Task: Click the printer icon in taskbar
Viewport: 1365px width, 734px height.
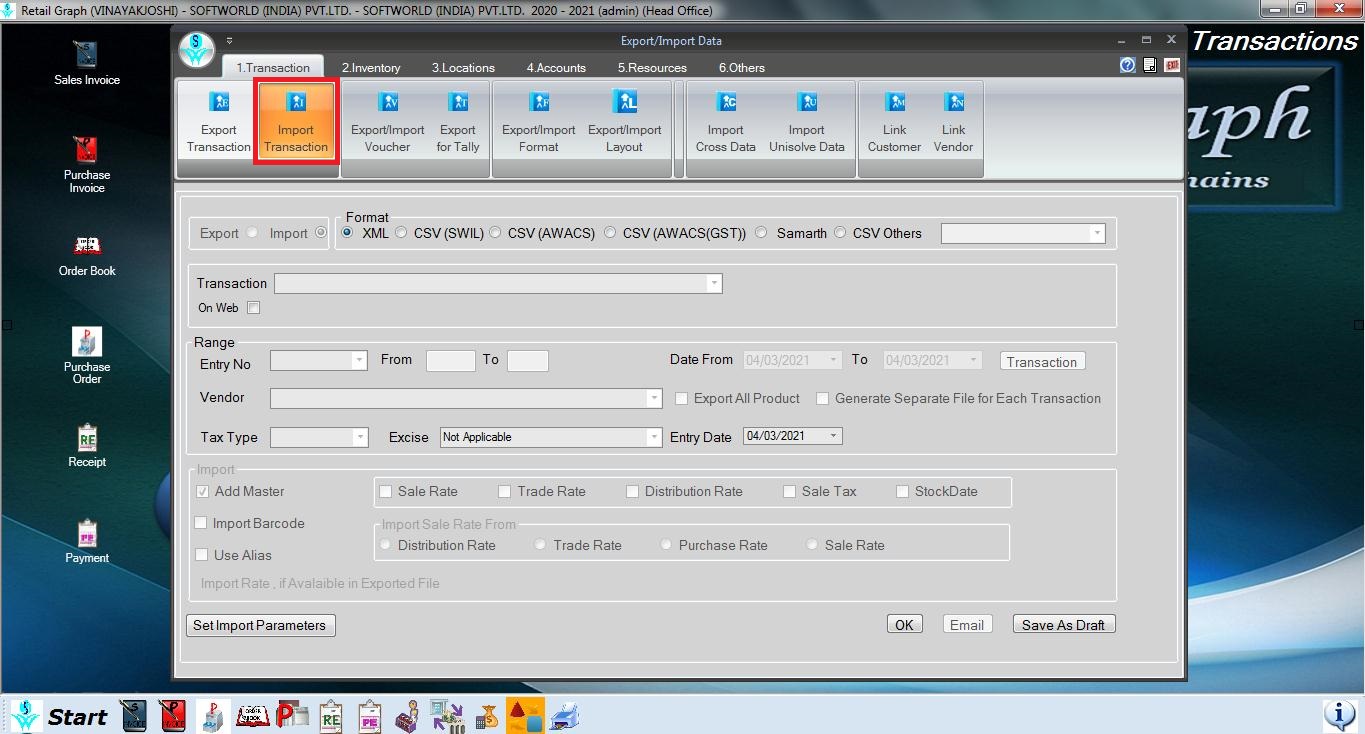Action: point(564,716)
